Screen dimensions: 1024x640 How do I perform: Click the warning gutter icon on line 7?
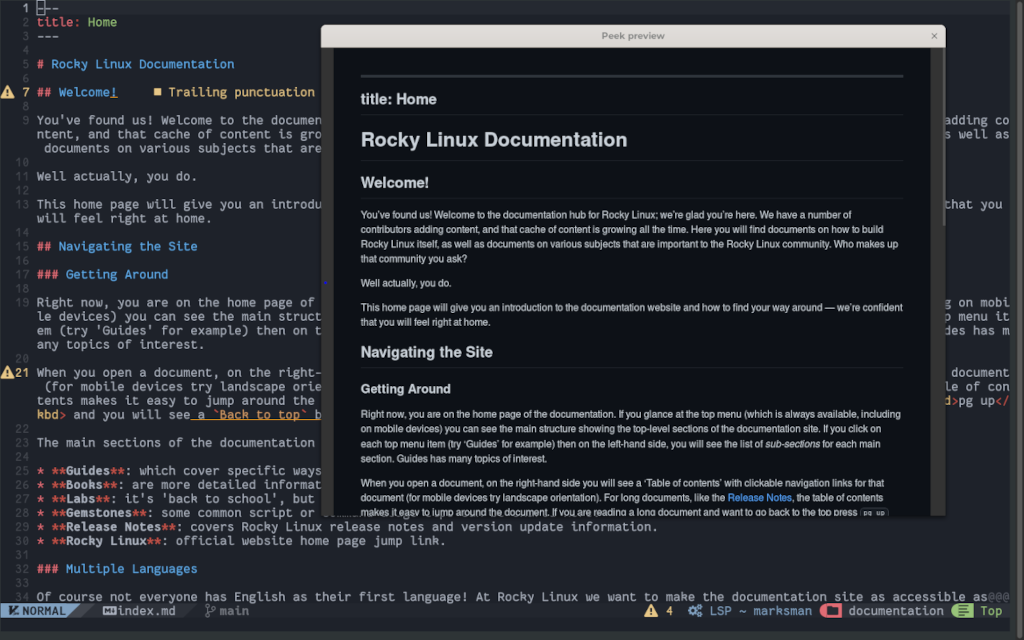click(6, 92)
